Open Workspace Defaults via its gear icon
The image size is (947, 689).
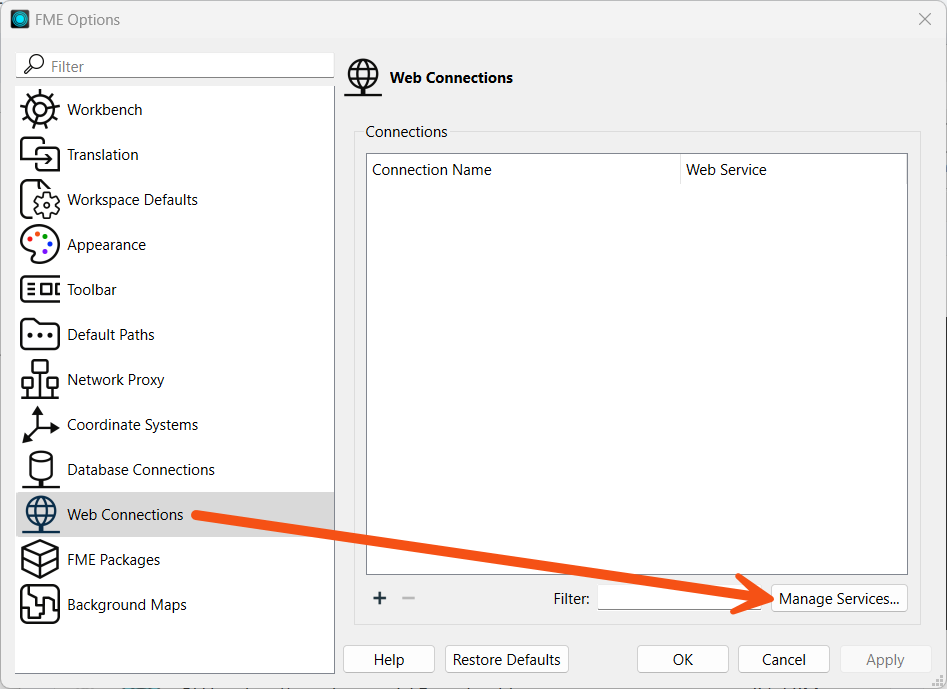click(x=38, y=199)
